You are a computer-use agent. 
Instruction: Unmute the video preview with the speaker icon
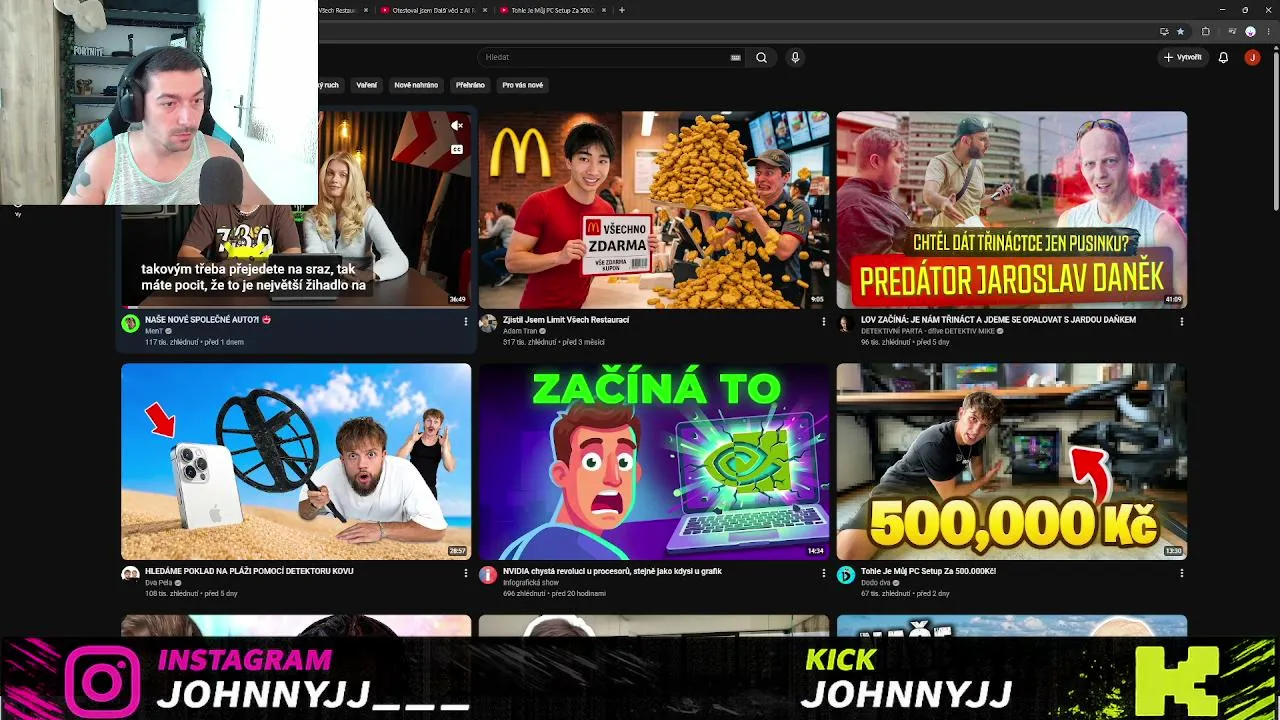click(457, 126)
